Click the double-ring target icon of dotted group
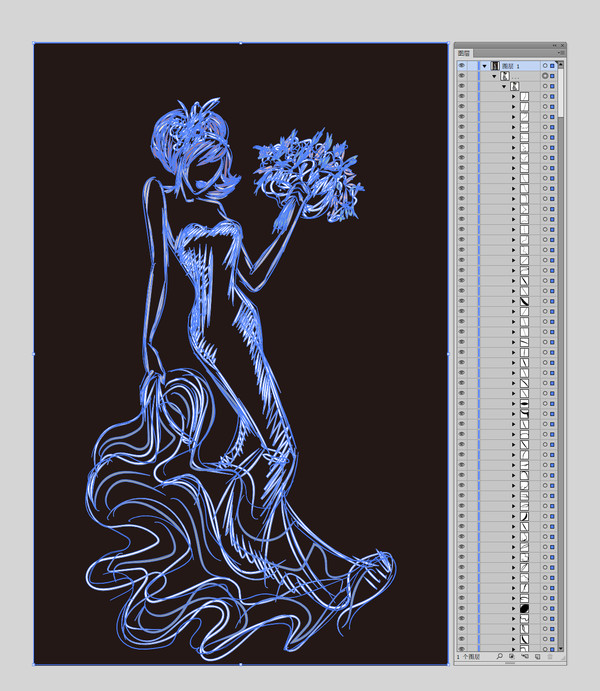This screenshot has width=600, height=691. [x=545, y=76]
